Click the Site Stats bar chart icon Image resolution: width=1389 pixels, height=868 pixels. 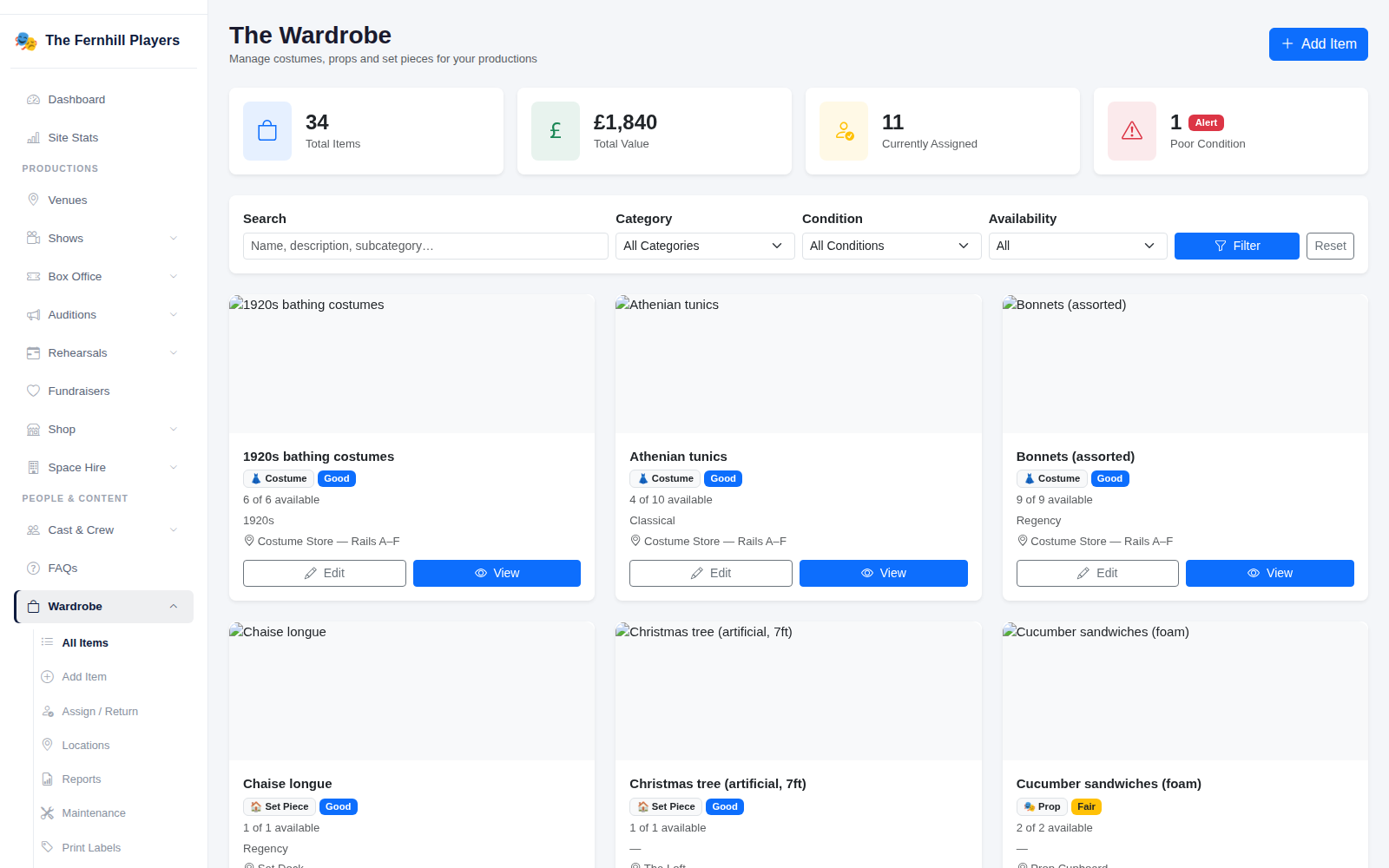(33, 138)
